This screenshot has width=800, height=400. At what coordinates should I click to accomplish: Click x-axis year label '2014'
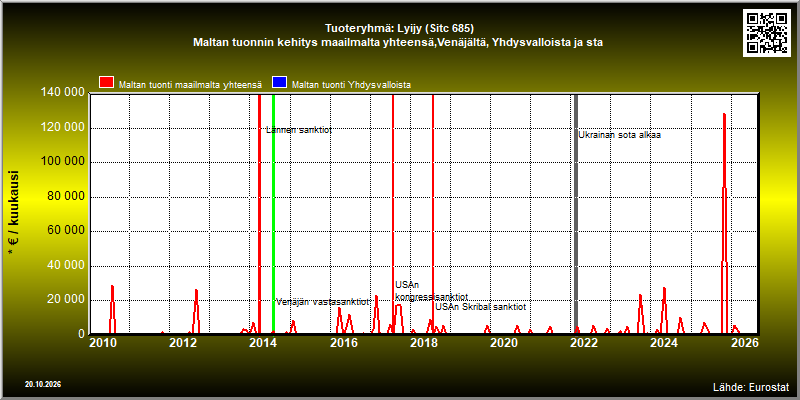coord(263,343)
